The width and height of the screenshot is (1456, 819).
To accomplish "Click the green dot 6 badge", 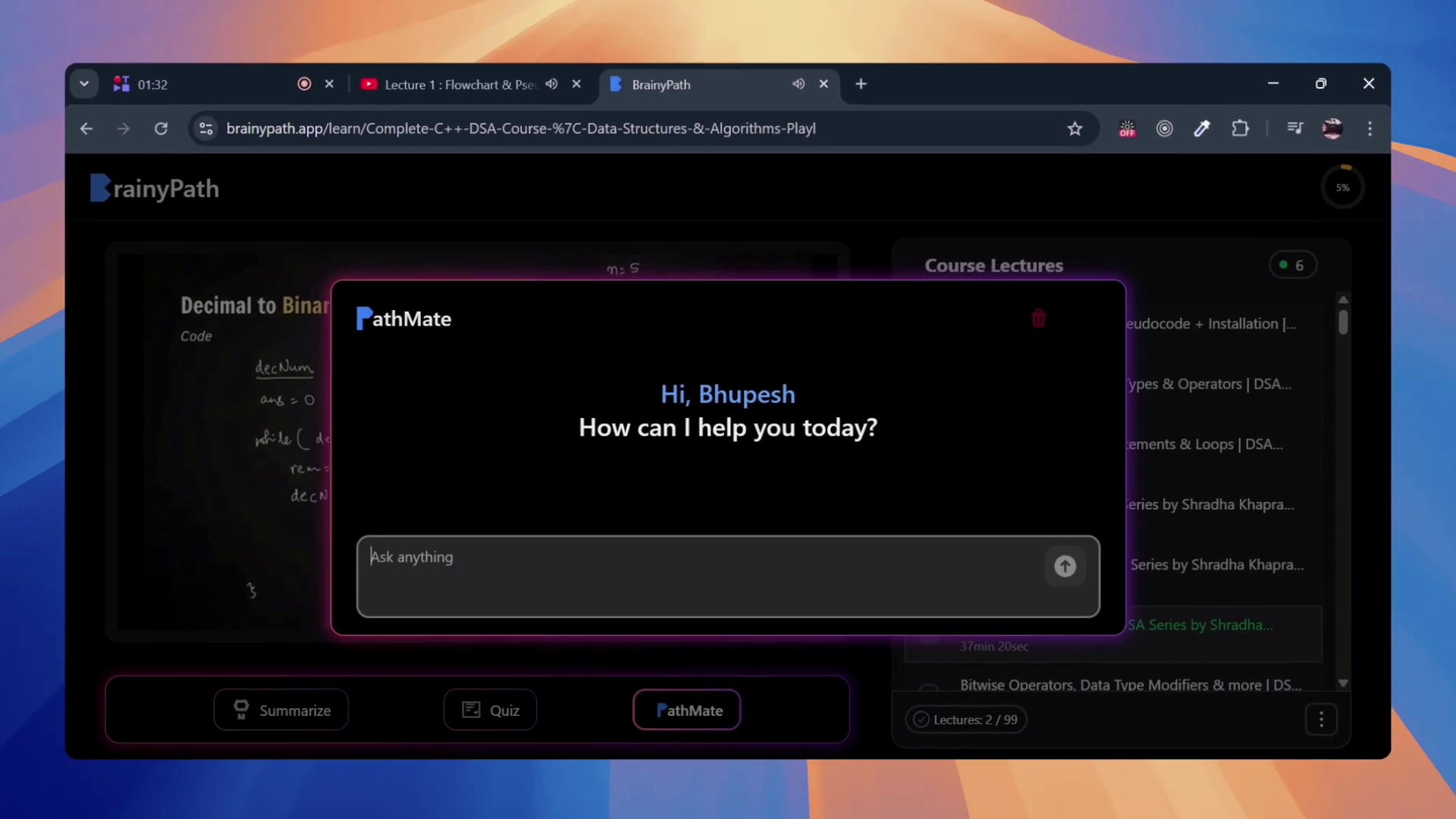I will click(x=1292, y=265).
